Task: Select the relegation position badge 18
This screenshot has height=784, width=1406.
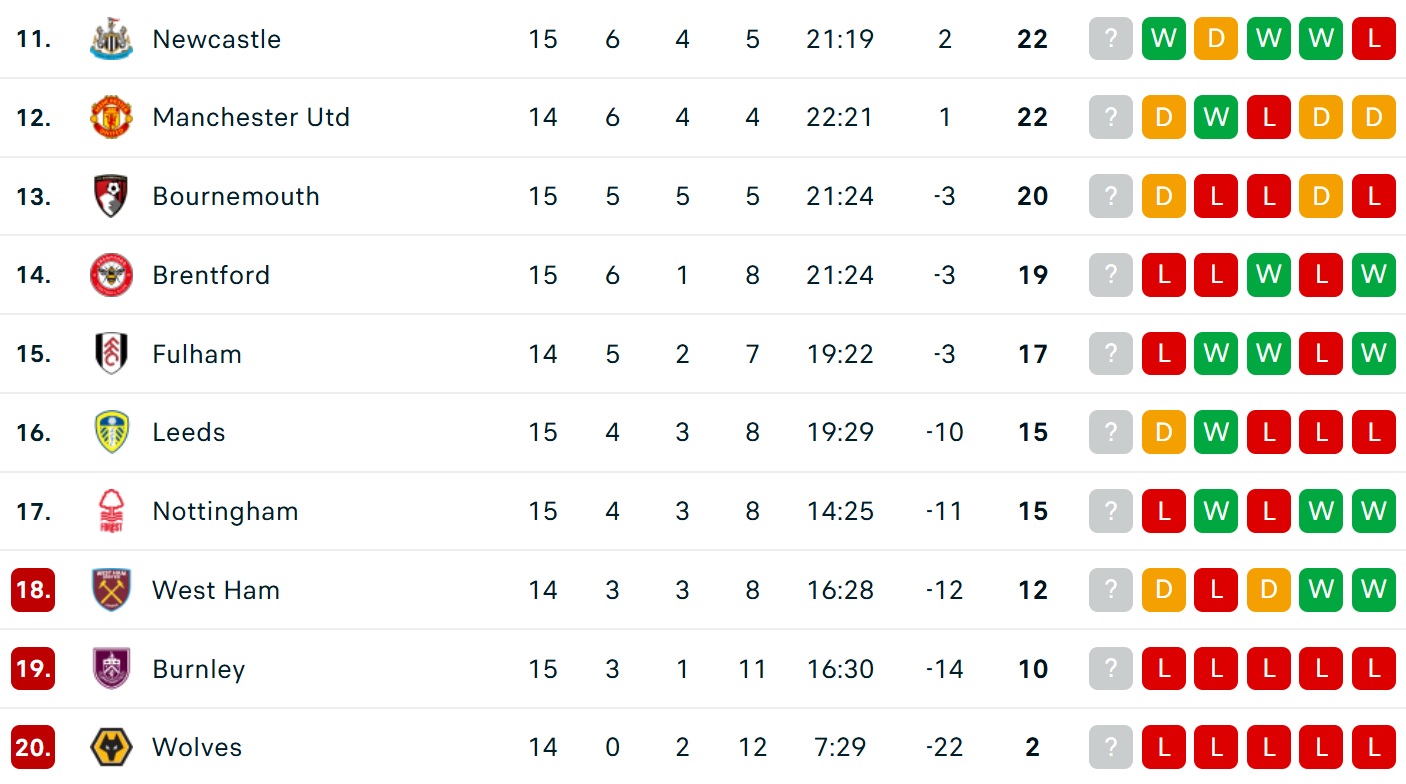Action: (33, 590)
